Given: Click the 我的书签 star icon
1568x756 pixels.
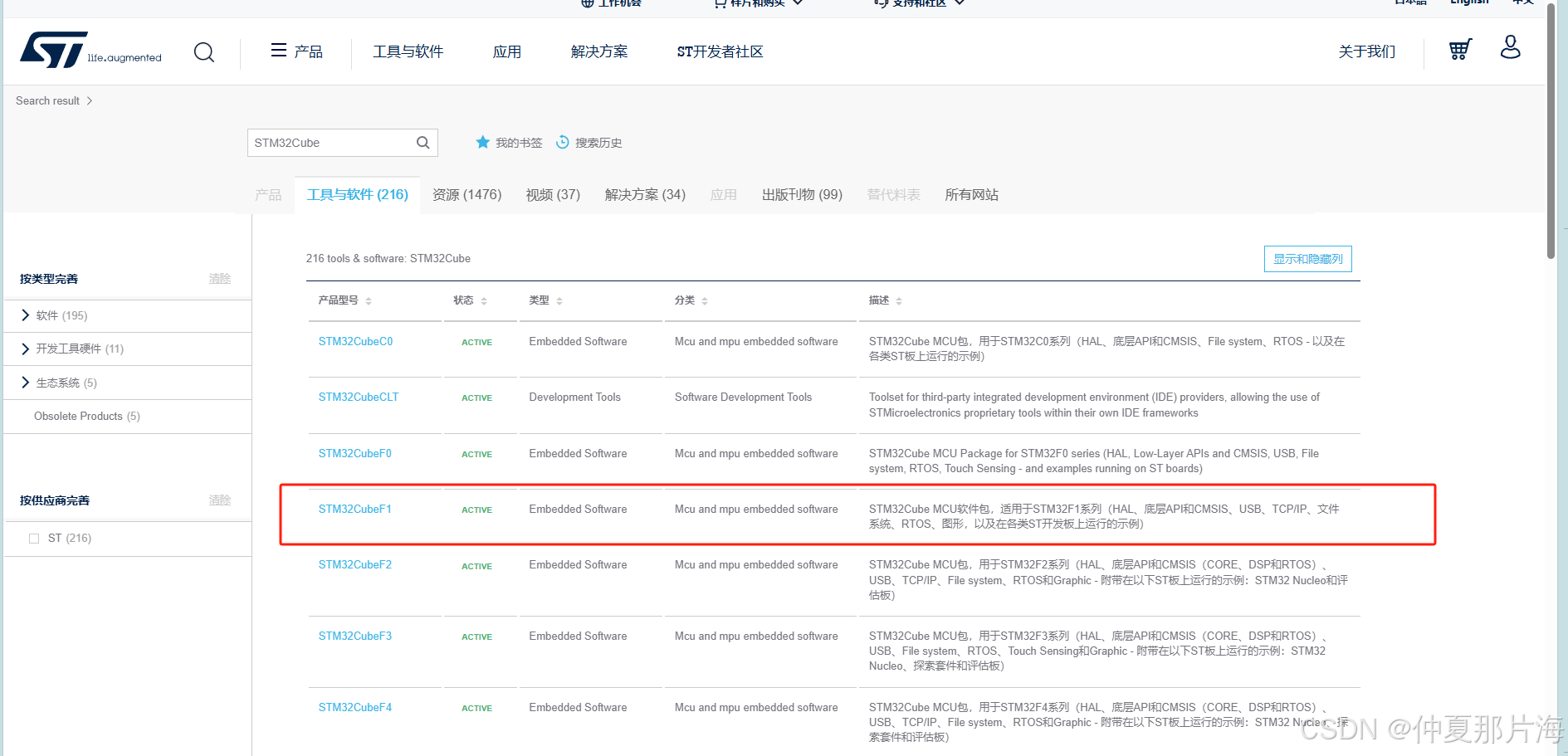Looking at the screenshot, I should tap(482, 142).
